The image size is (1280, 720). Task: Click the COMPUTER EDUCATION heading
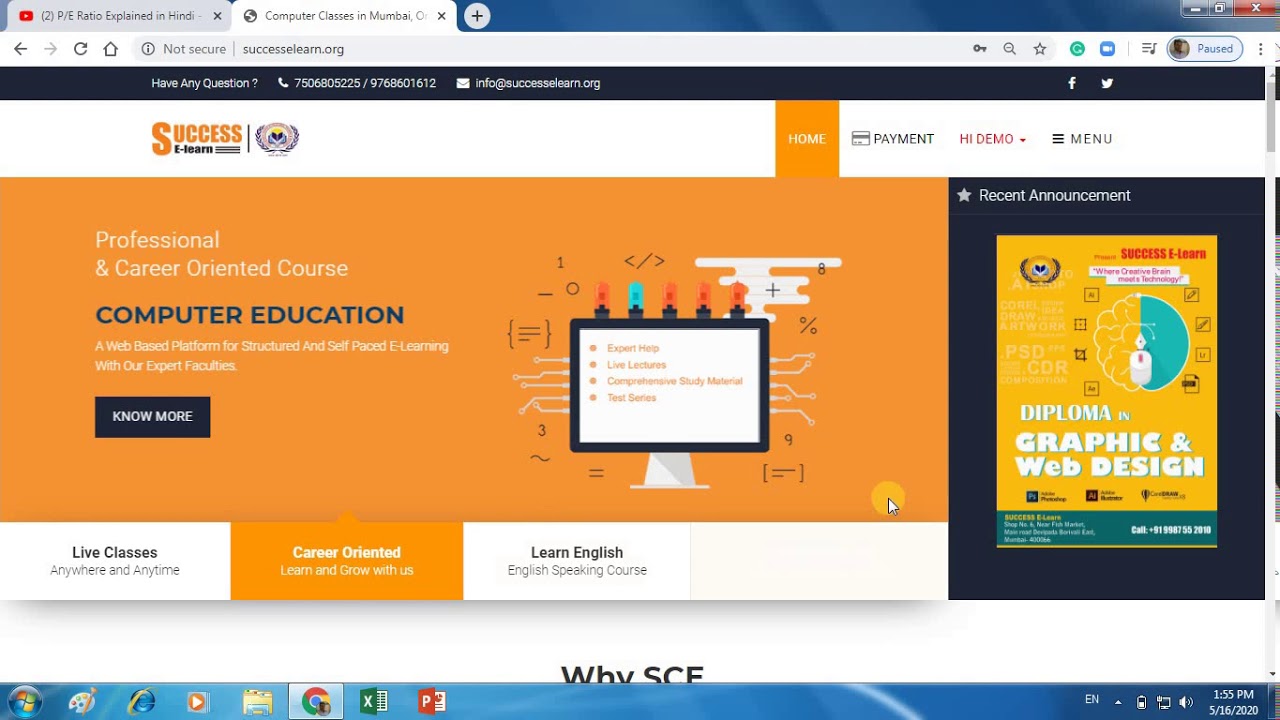(249, 315)
